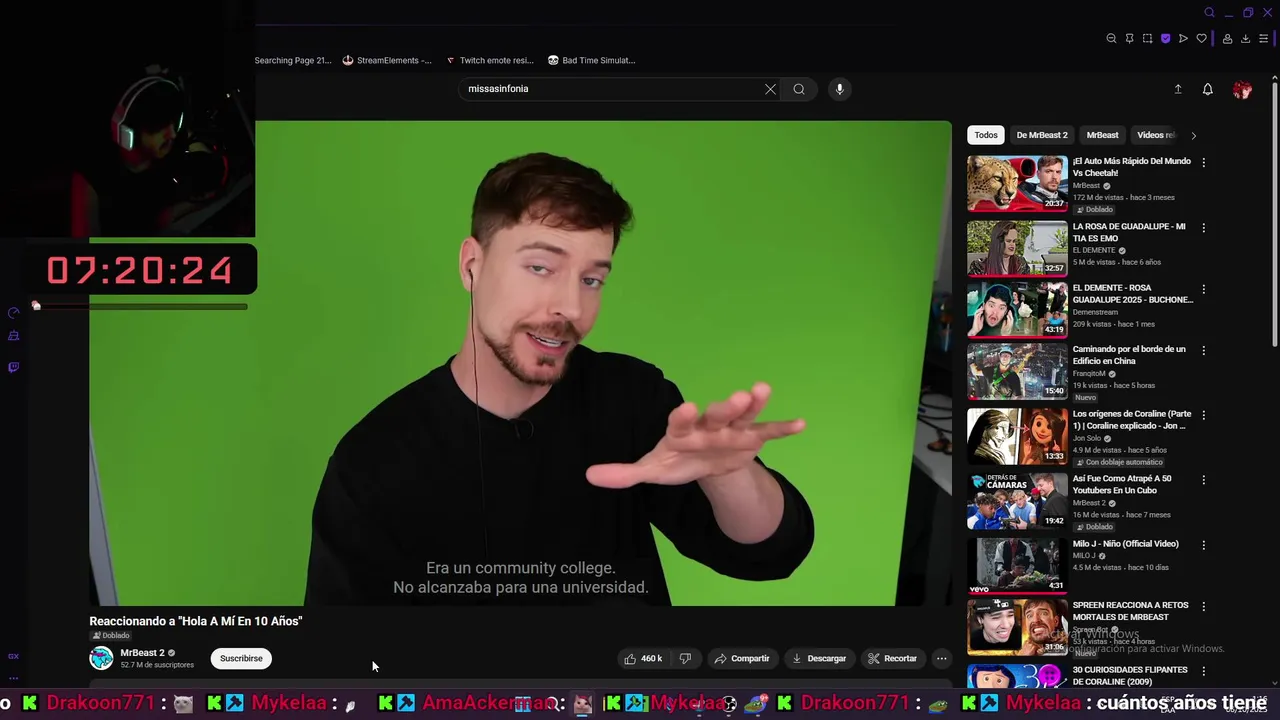Click Suscribirse button for MrBeast 2

241,658
